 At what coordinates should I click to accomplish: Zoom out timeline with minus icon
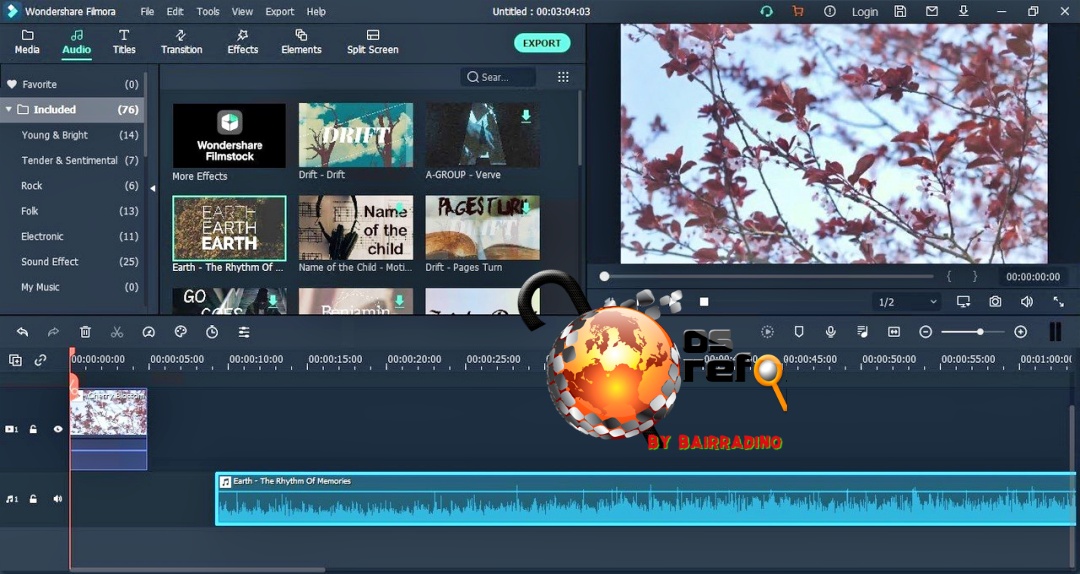pos(926,332)
